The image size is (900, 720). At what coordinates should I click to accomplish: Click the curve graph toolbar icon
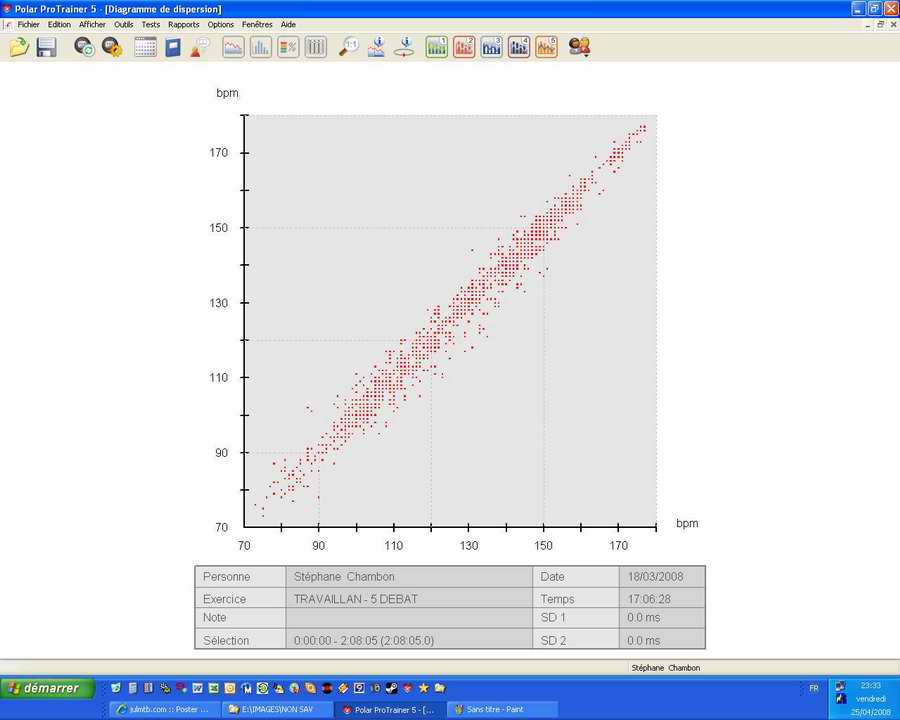(x=233, y=47)
